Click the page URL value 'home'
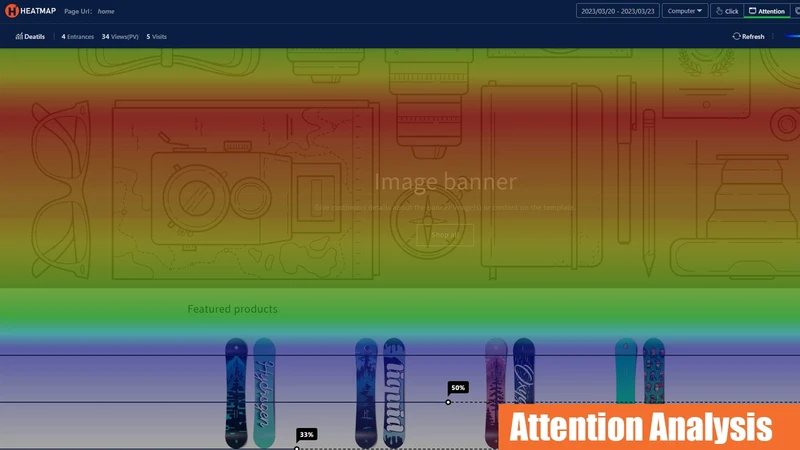 [106, 11]
